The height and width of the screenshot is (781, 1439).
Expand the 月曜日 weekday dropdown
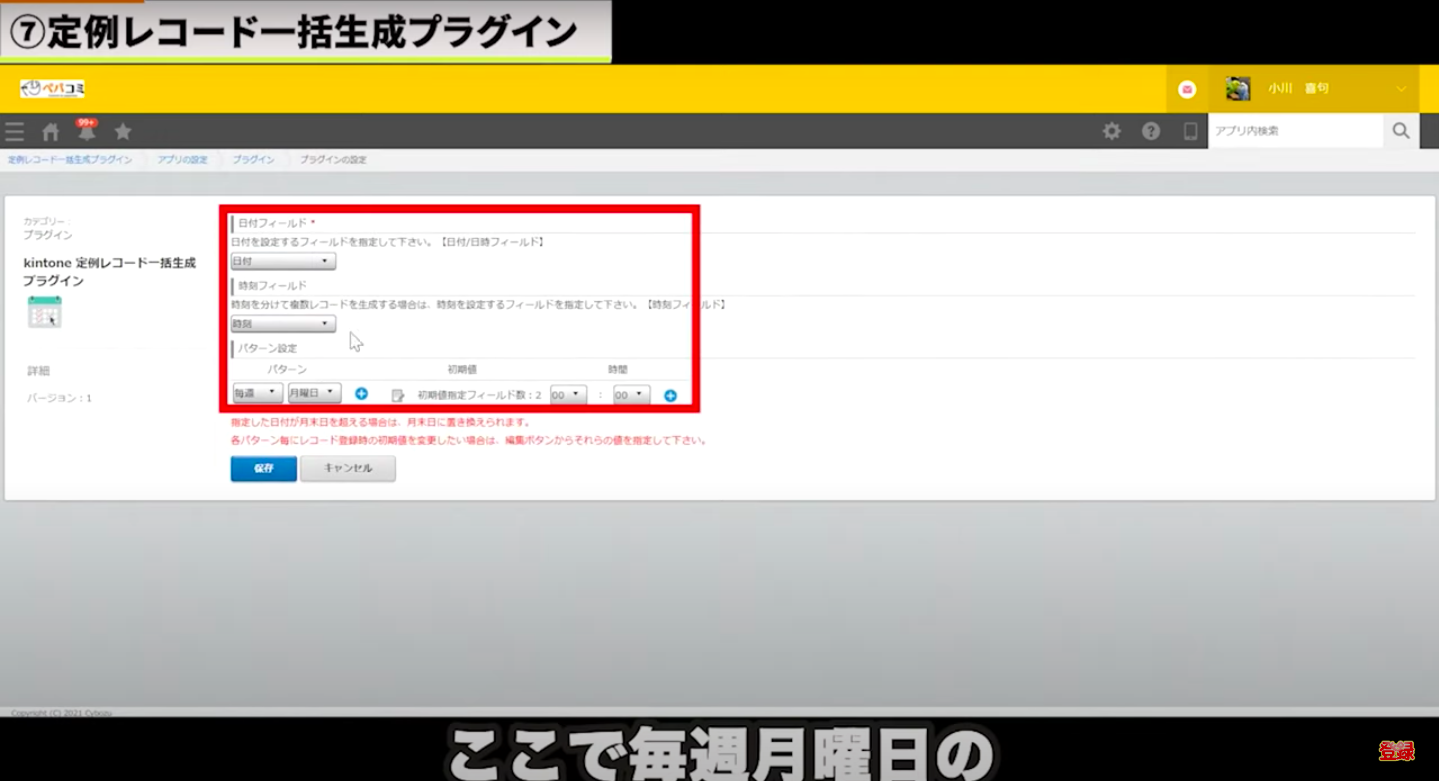(x=314, y=394)
